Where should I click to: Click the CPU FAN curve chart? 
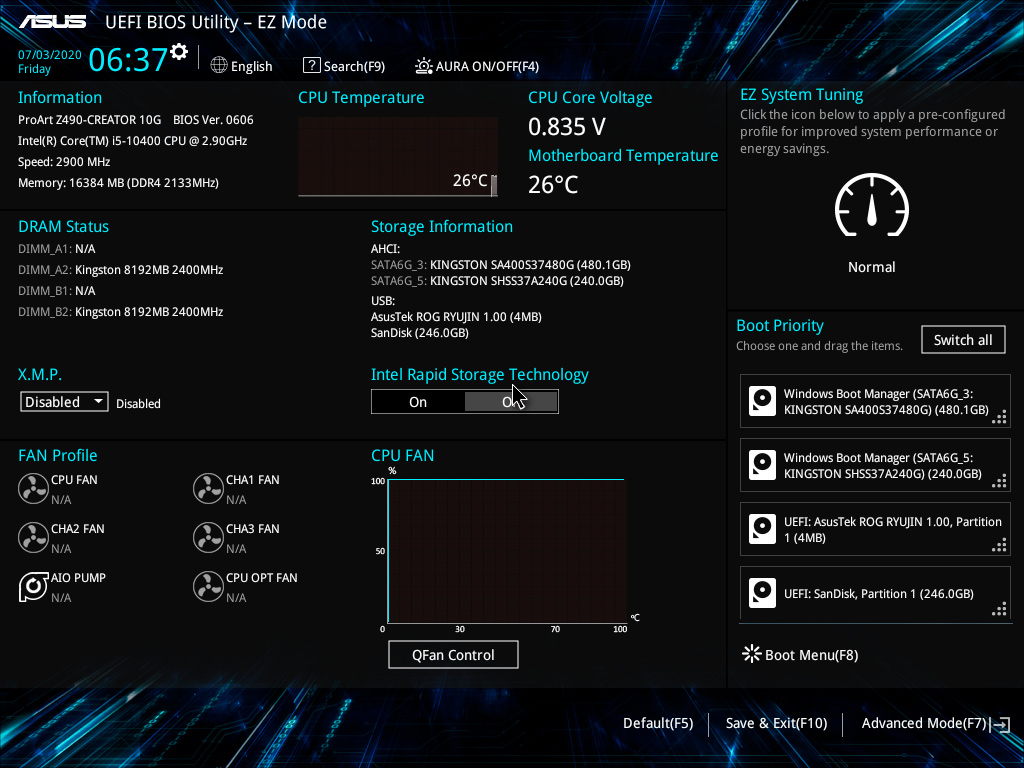[507, 551]
